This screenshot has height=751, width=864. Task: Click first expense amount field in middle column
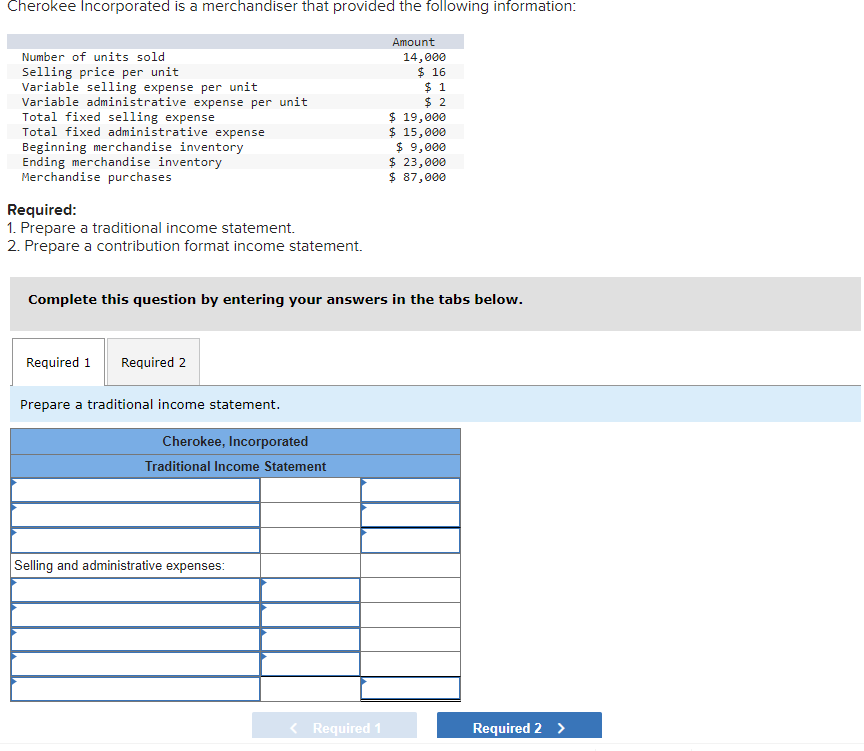pyautogui.click(x=310, y=590)
